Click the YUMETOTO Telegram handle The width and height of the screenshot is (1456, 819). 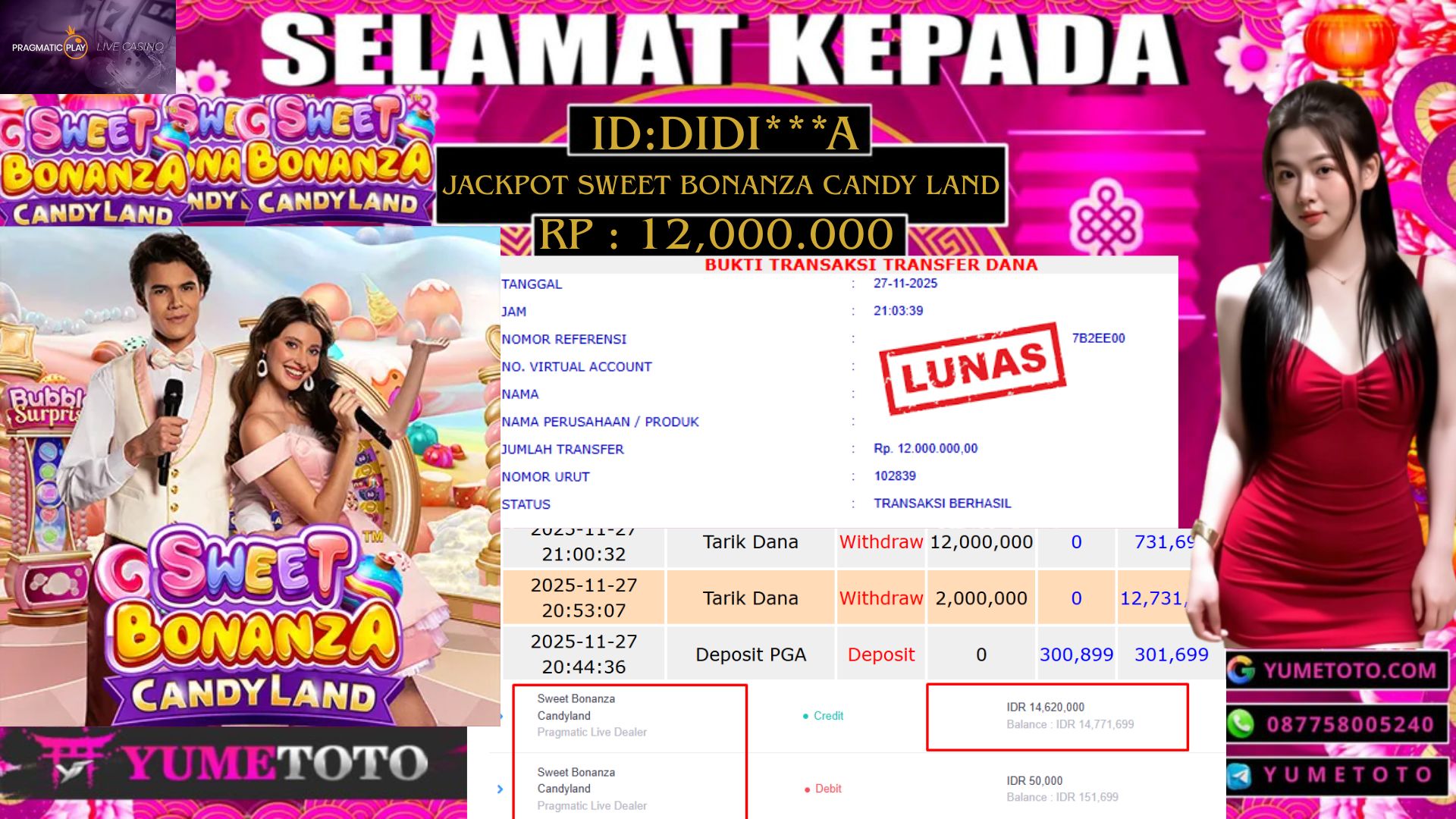tap(1348, 775)
